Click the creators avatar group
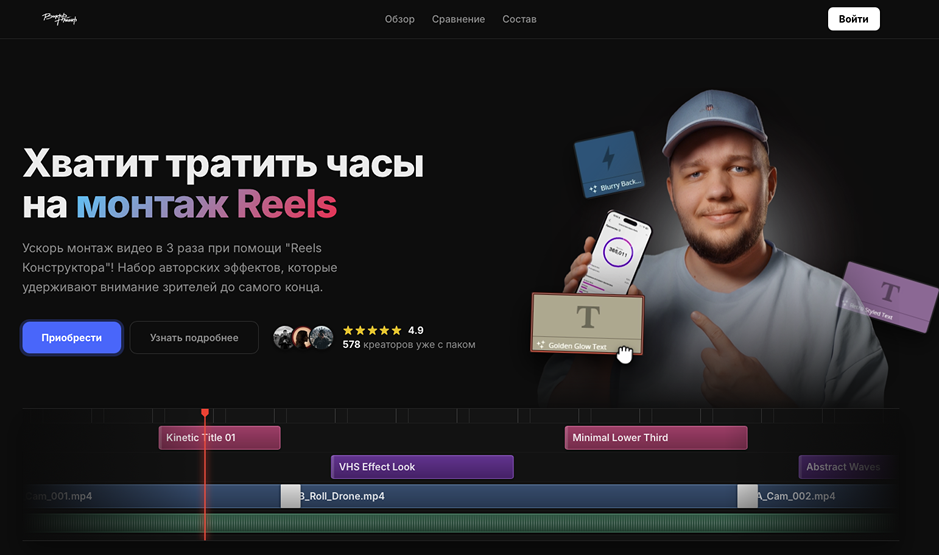 coord(303,338)
